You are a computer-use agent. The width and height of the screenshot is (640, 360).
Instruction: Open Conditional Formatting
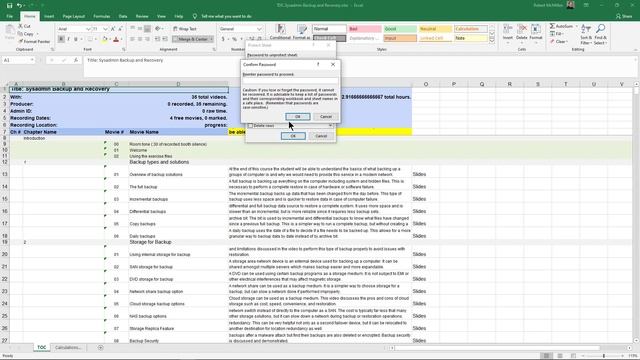pos(280,32)
